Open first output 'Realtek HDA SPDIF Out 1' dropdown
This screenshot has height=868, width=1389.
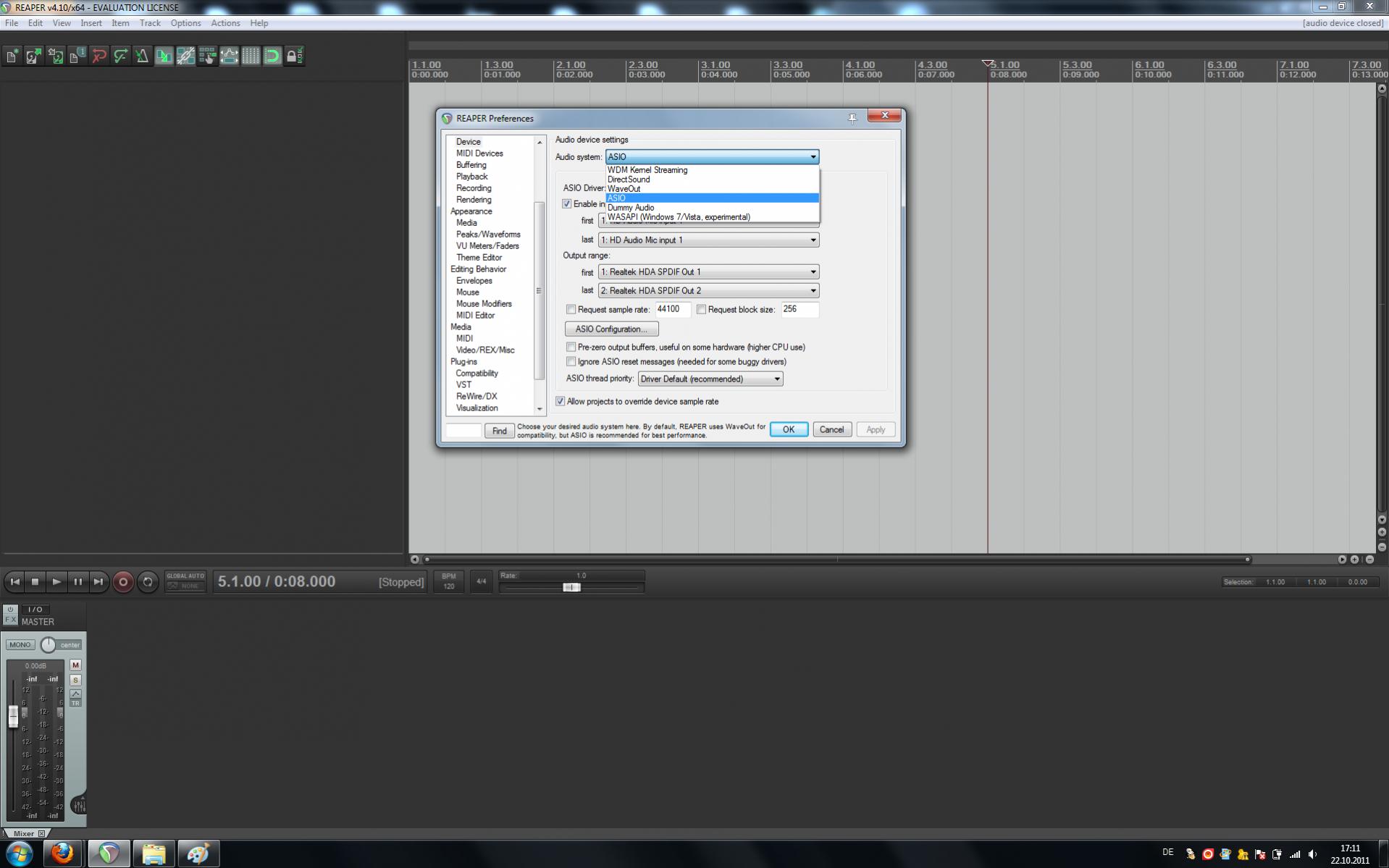(709, 272)
